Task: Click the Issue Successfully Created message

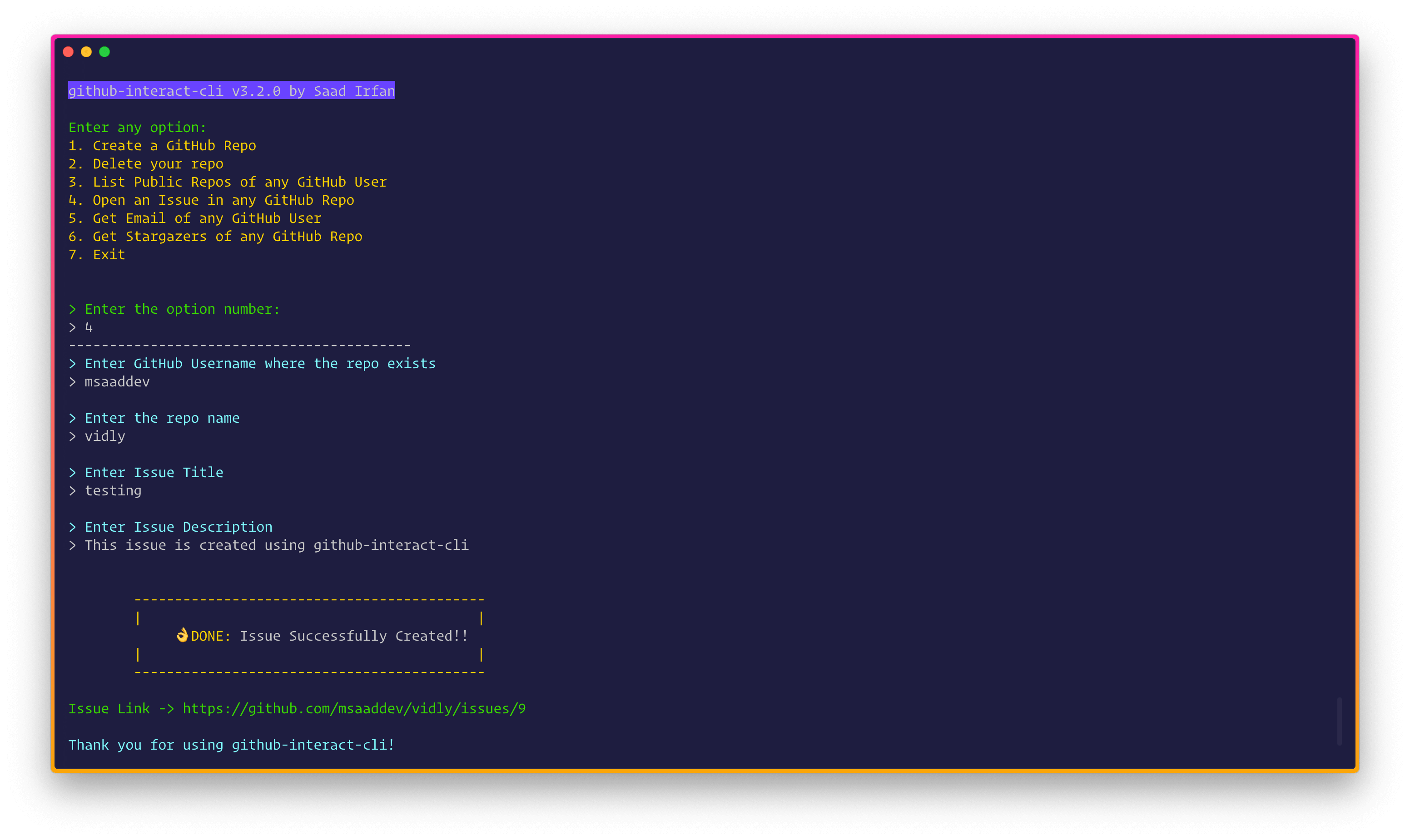Action: (x=354, y=636)
